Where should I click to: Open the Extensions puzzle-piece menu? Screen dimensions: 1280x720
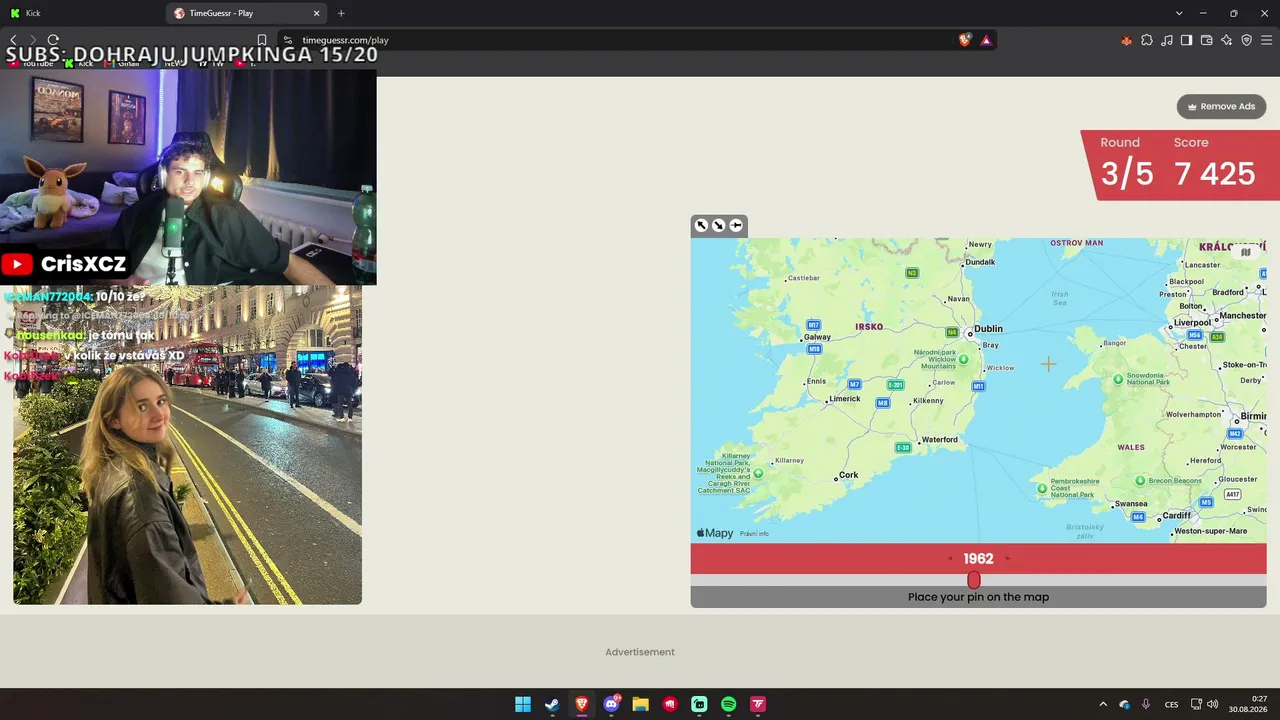[x=1147, y=40]
